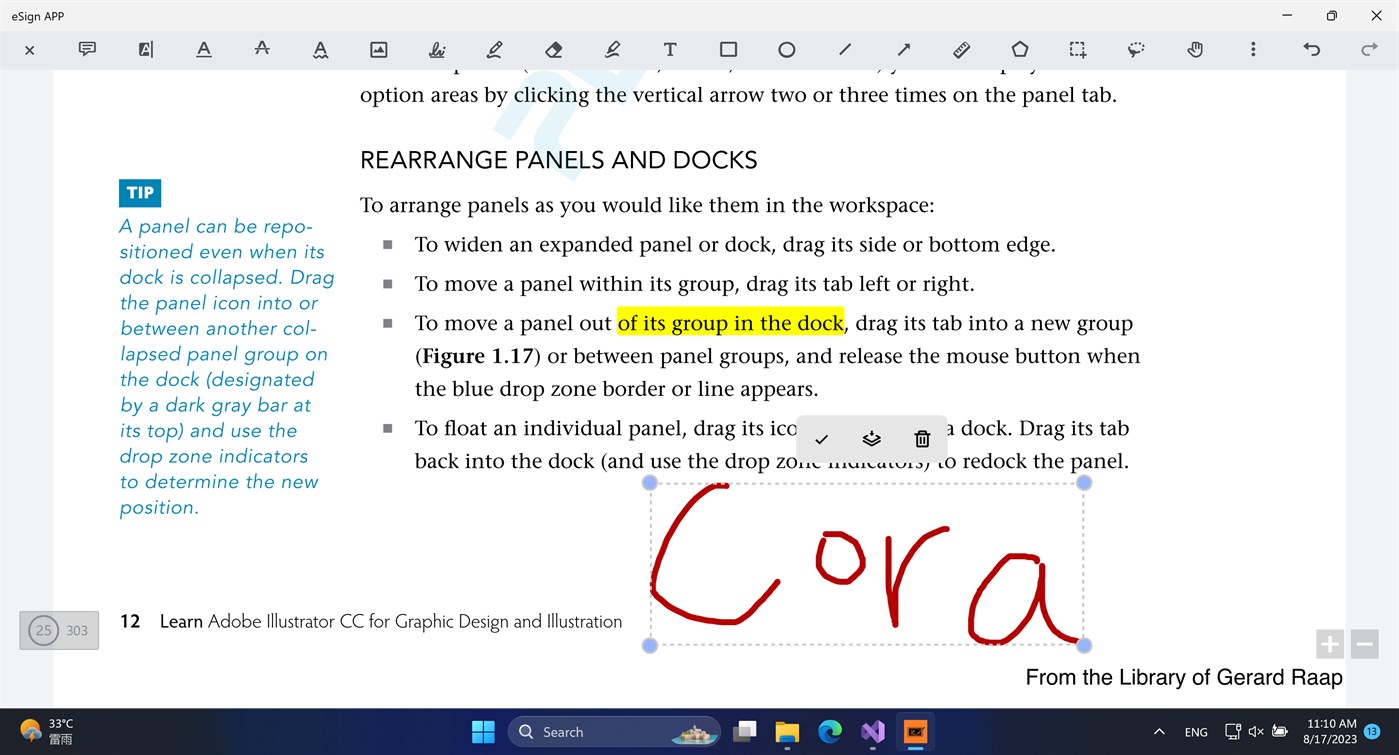Viewport: 1399px width, 755px height.
Task: Select the comment note tool
Action: 87,49
